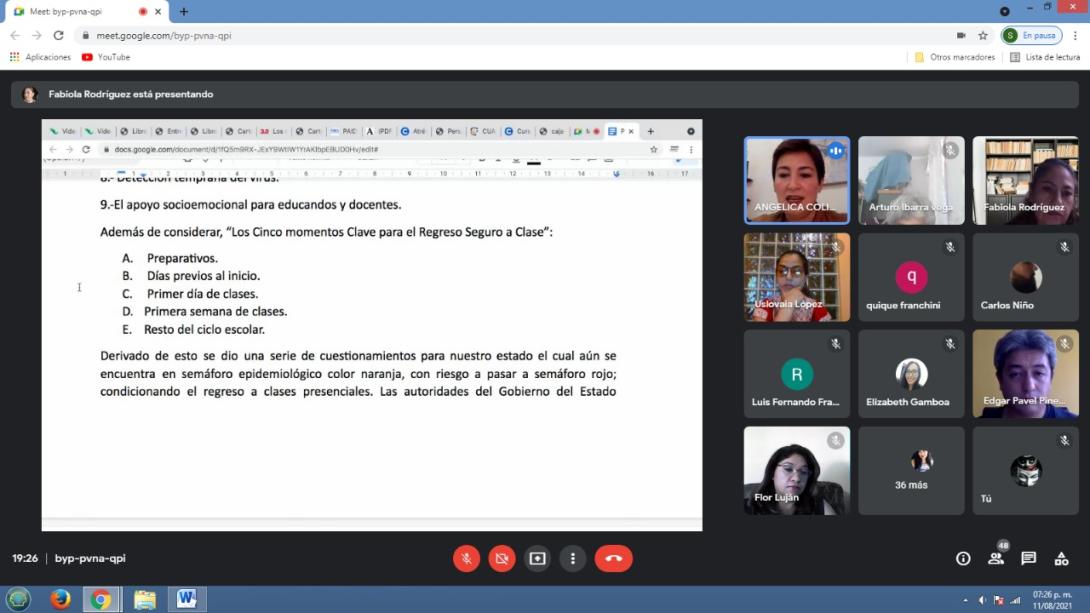Show the participants list panel
The width and height of the screenshot is (1090, 613).
click(995, 558)
